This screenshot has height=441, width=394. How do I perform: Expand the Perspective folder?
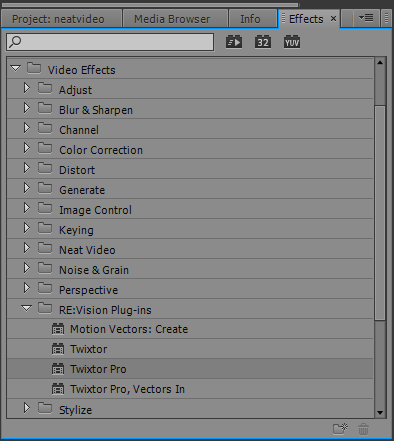click(27, 288)
